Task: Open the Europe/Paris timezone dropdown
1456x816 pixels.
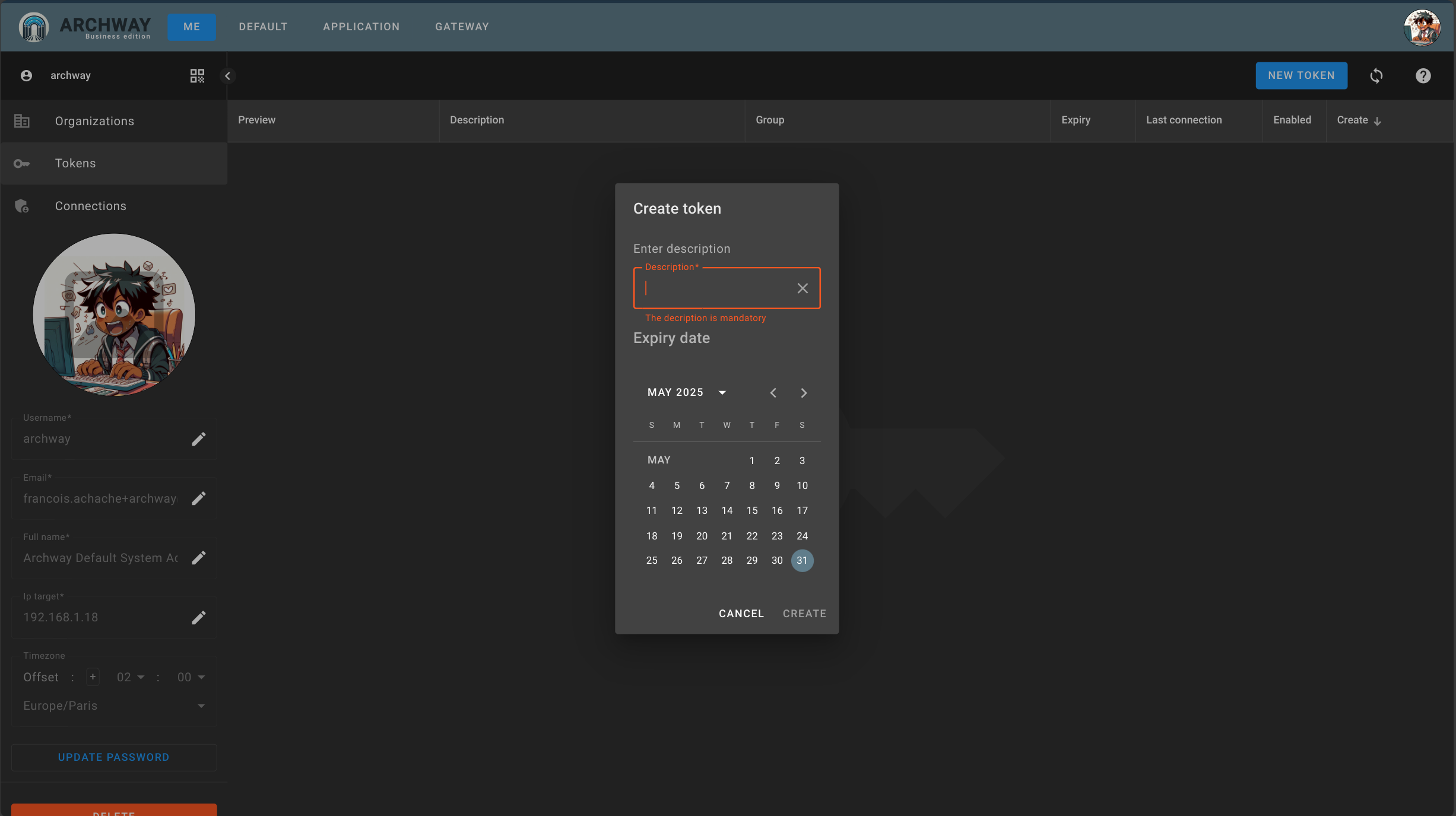Action: 114,706
